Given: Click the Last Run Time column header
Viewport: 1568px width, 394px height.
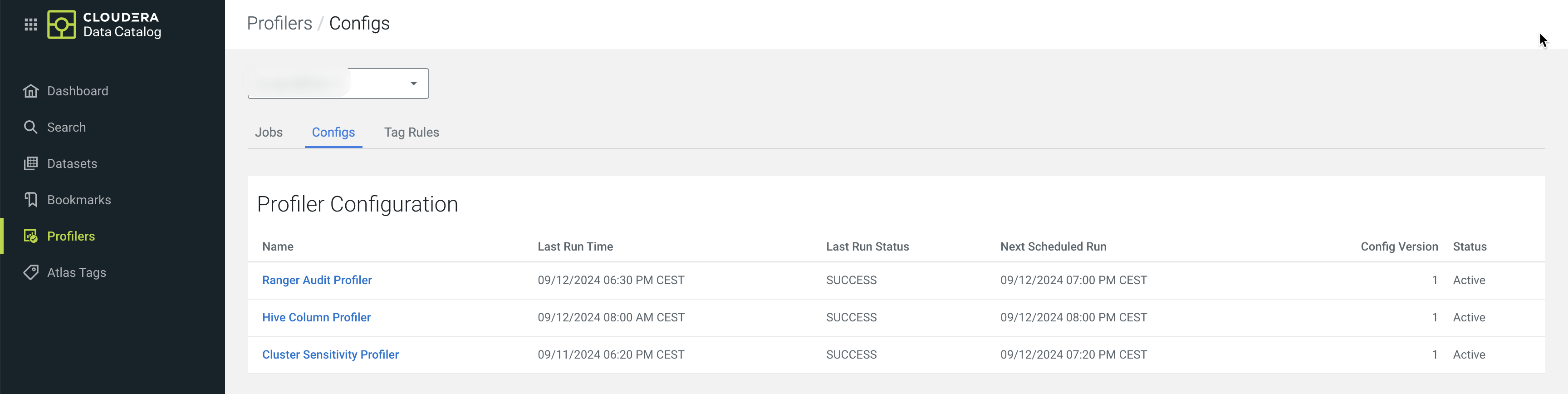Looking at the screenshot, I should (x=574, y=246).
